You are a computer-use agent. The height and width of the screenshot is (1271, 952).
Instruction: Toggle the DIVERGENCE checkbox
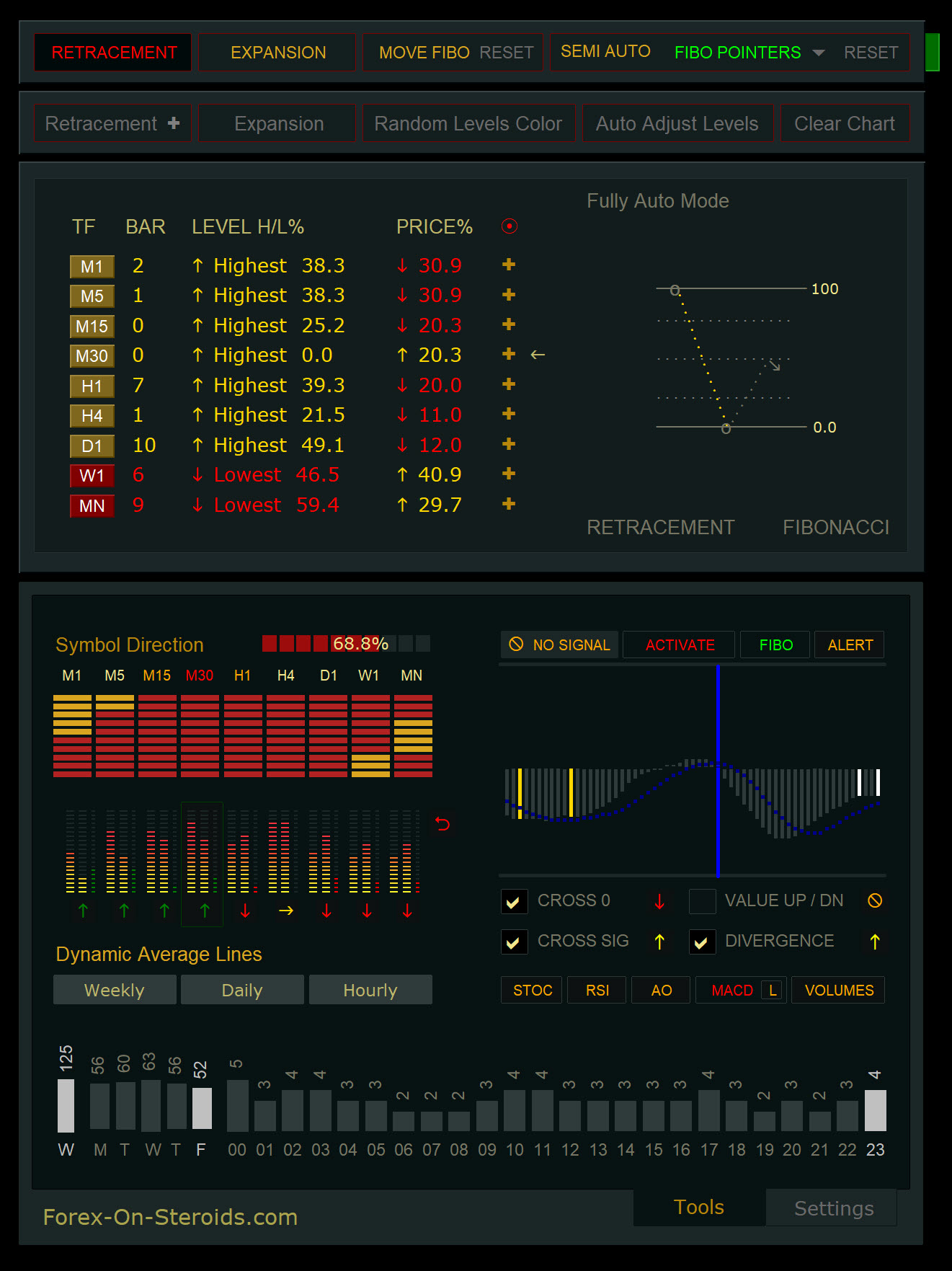click(x=702, y=942)
